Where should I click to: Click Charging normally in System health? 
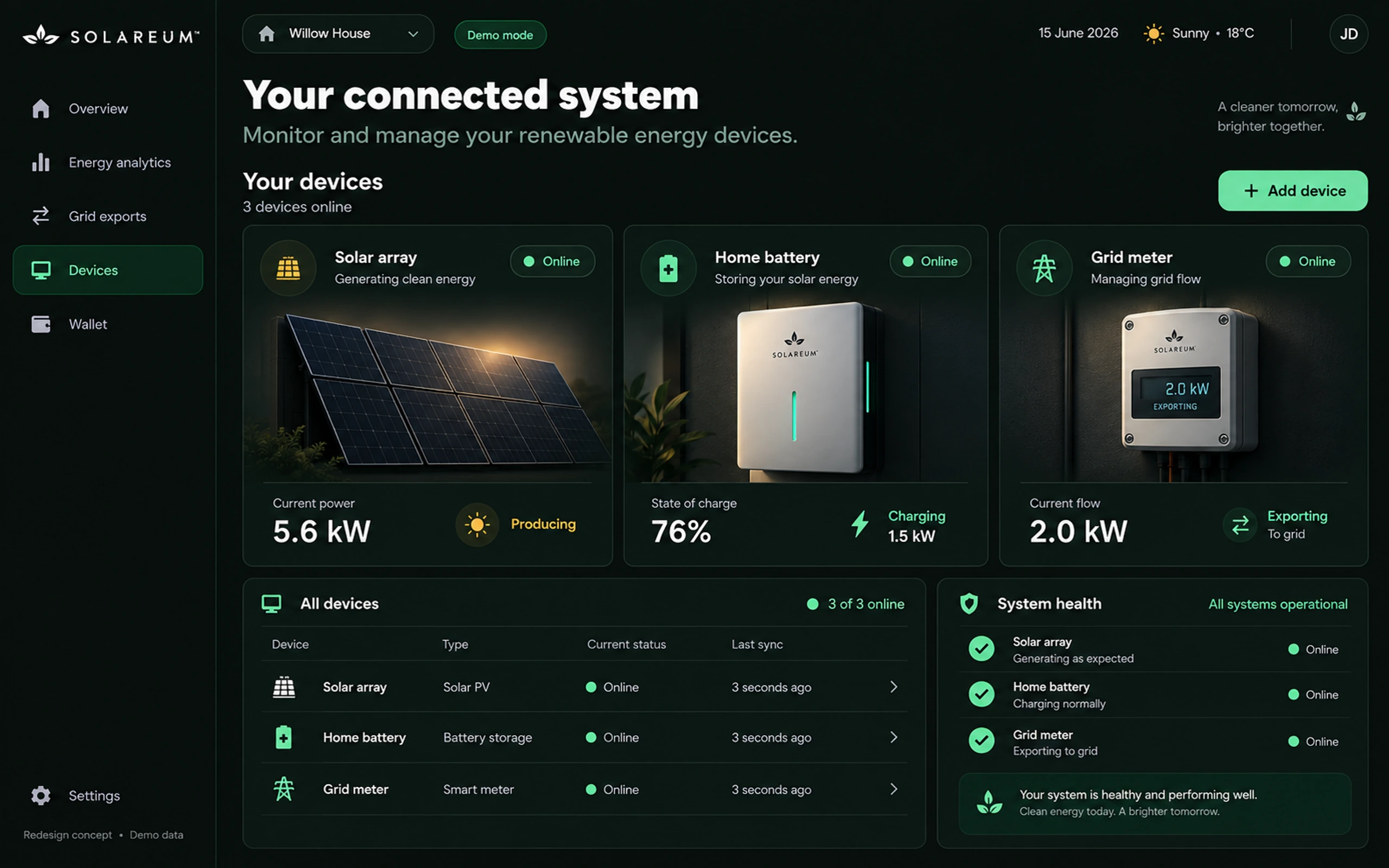pos(1059,704)
